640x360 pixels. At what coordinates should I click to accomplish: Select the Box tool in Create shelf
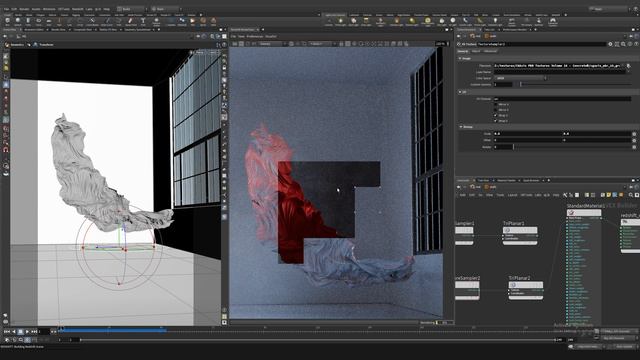pos(8,21)
